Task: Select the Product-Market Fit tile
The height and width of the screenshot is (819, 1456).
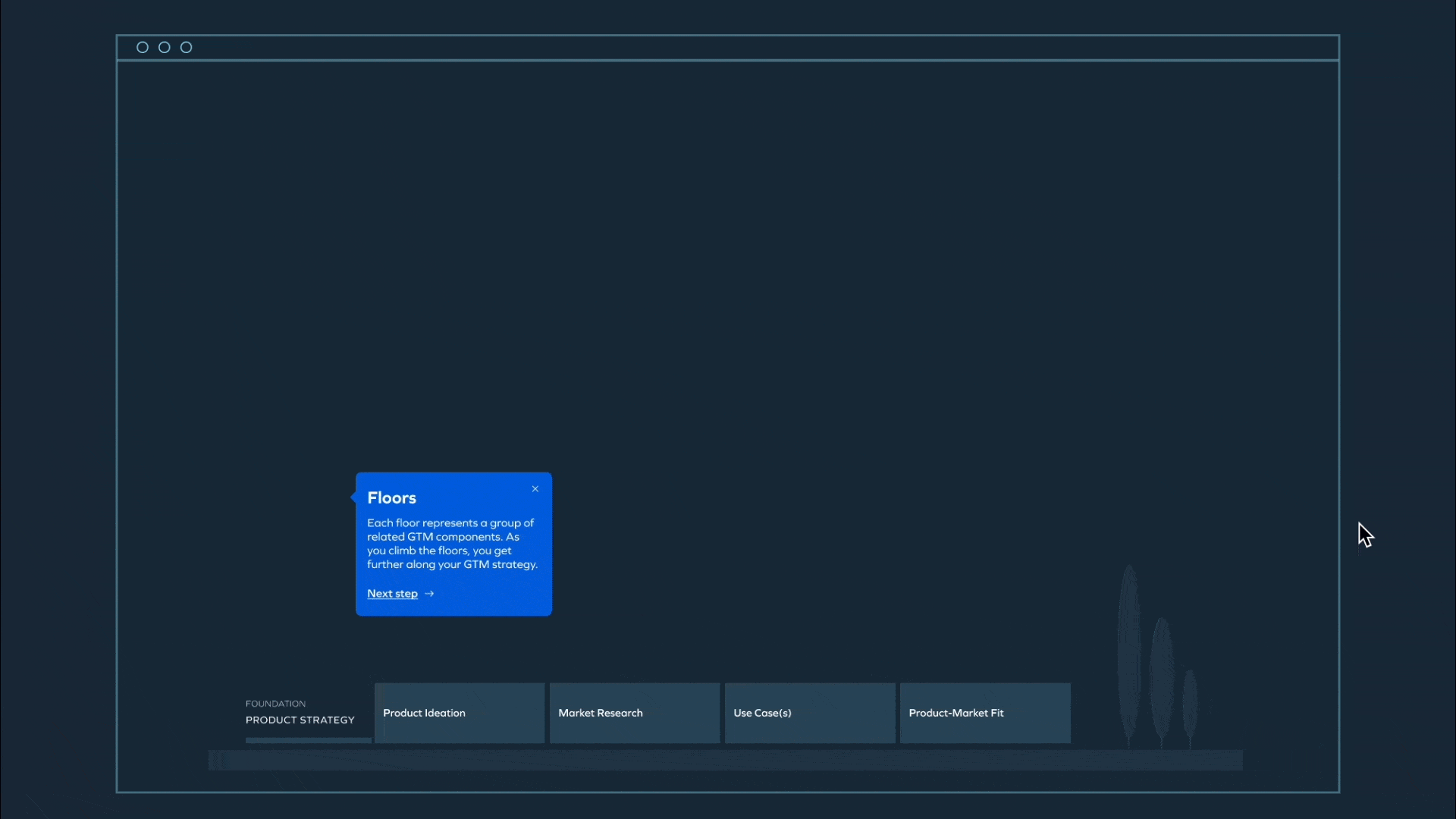Action: point(985,713)
